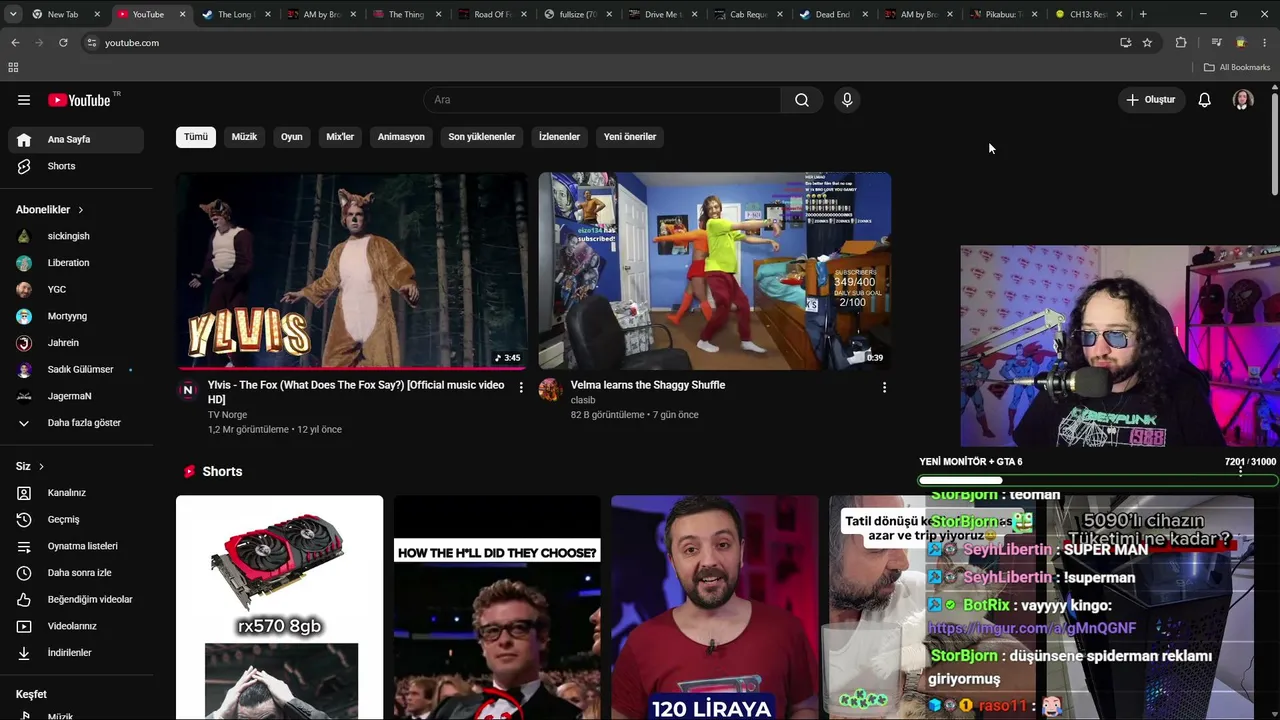
Task: Switch to the Dead End browser tab
Action: click(832, 14)
